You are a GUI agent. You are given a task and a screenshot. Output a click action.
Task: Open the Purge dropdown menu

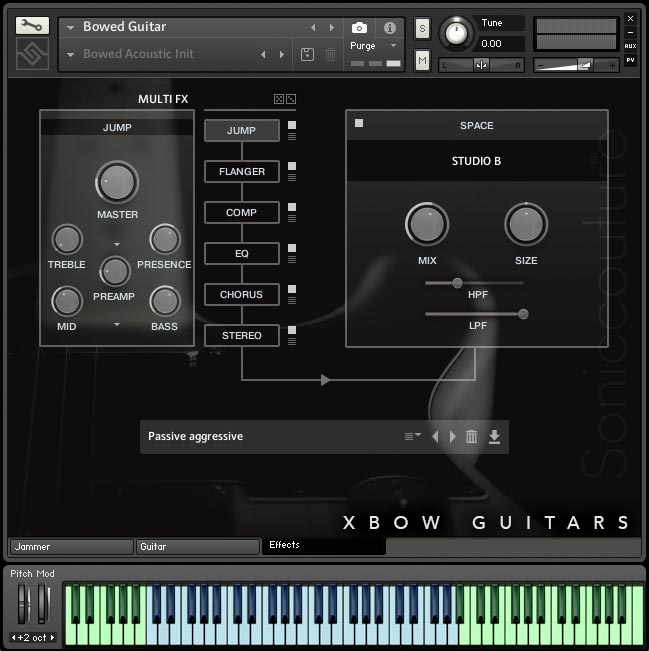[393, 45]
